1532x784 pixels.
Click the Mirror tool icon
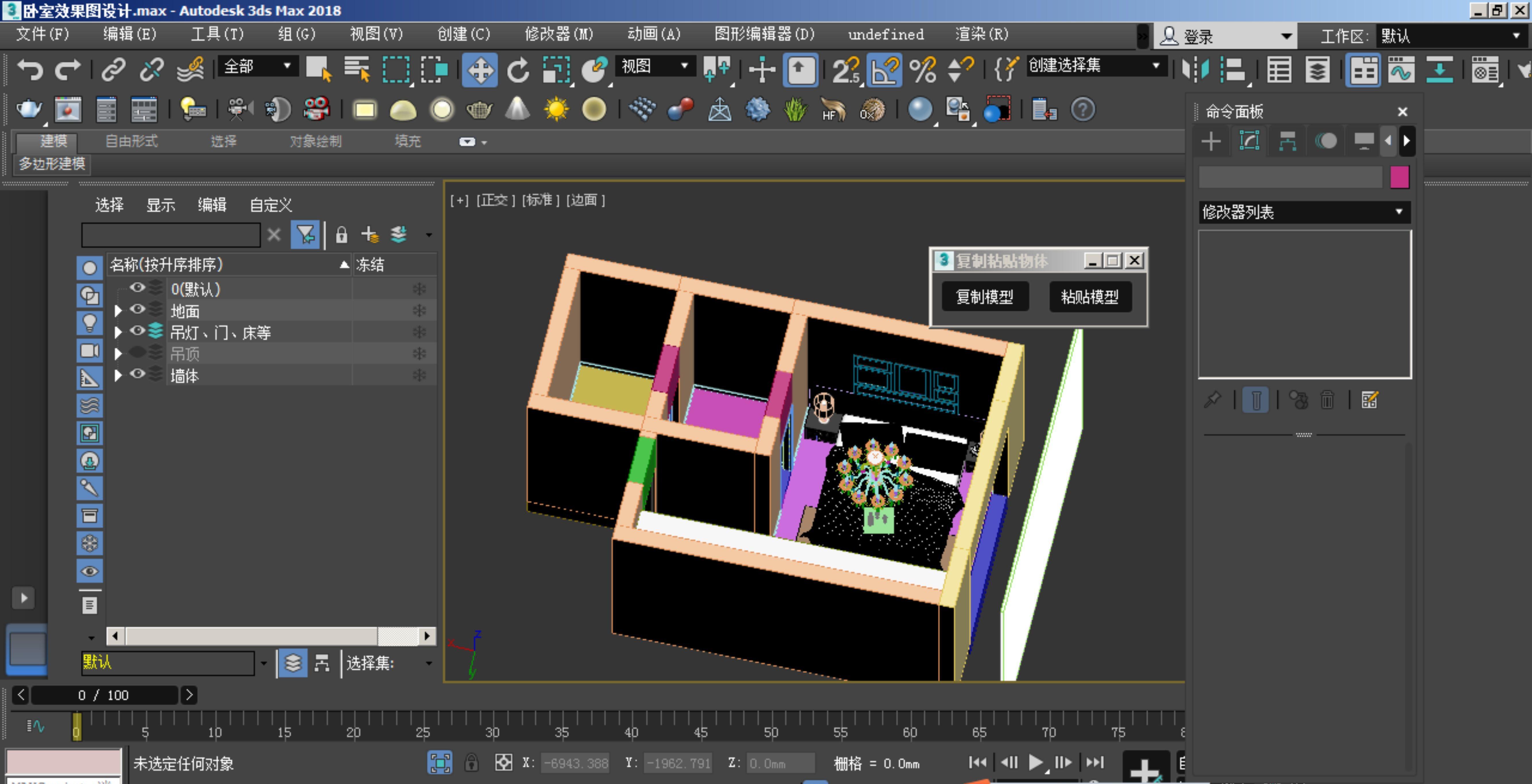[x=1195, y=69]
